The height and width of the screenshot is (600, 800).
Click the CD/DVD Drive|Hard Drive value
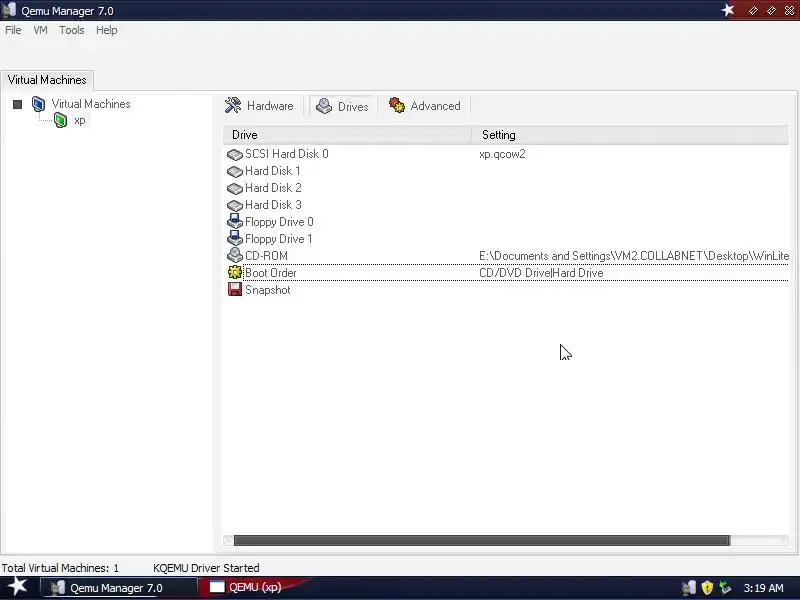(541, 273)
